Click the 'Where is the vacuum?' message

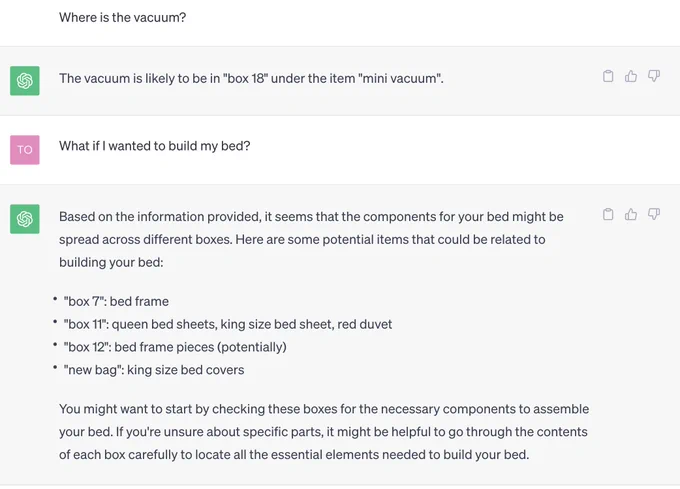[123, 17]
